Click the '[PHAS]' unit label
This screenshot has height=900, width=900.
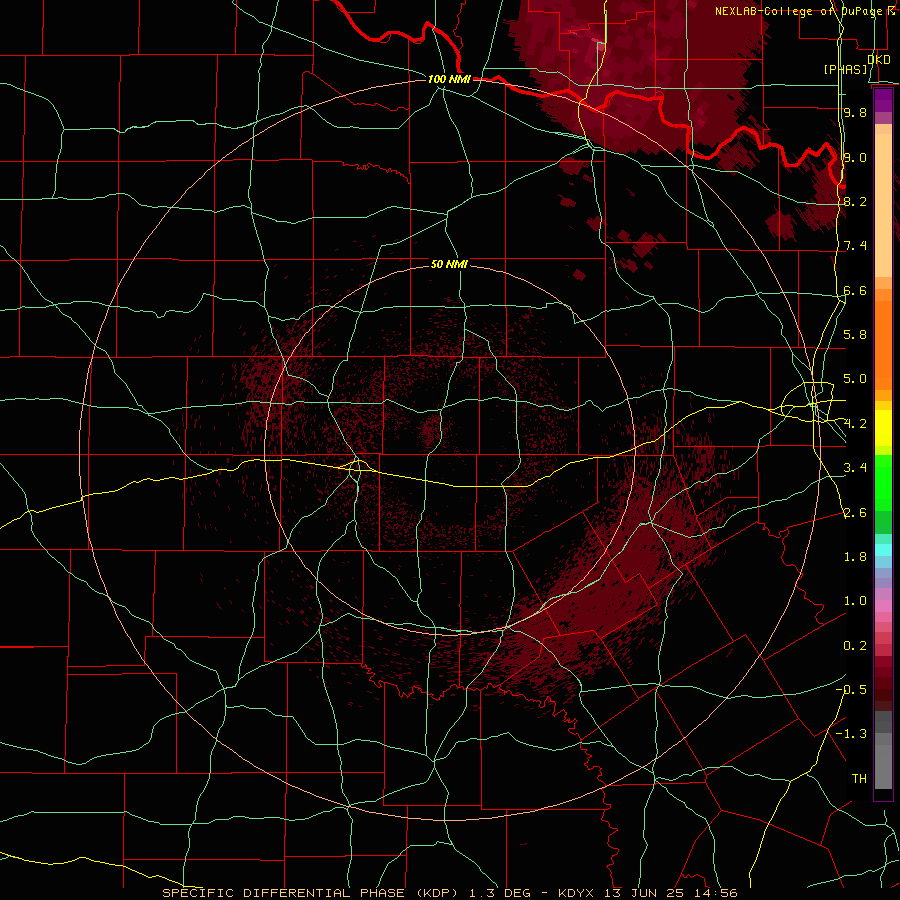click(845, 69)
